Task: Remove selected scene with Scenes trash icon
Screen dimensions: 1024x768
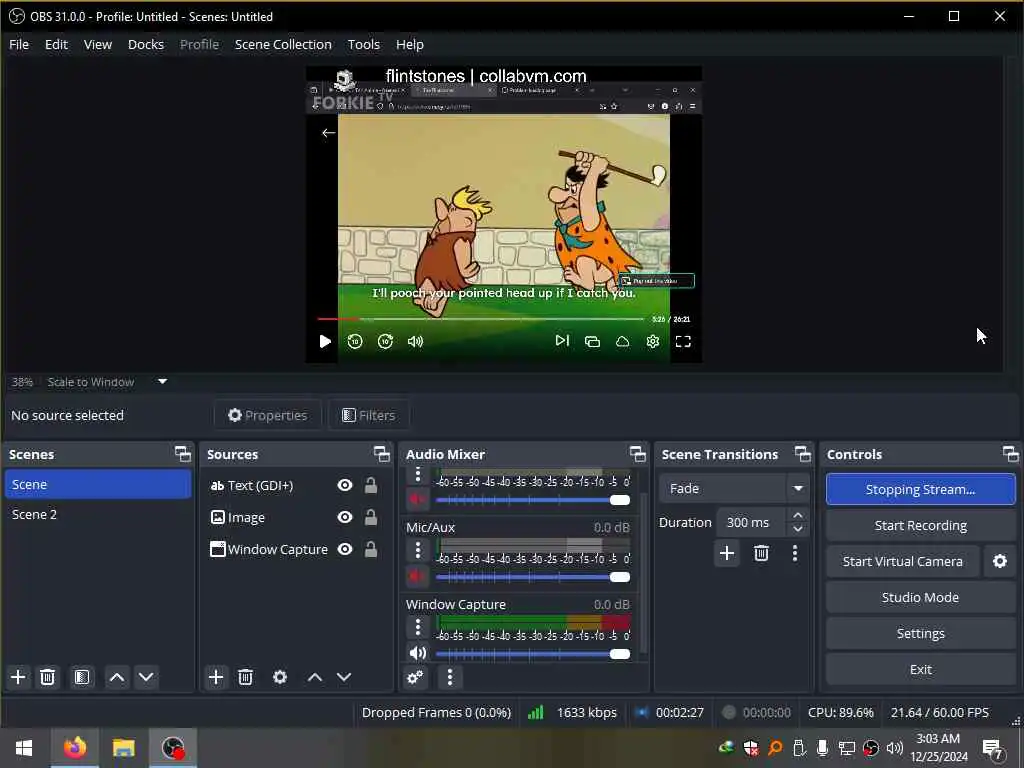Action: point(47,677)
